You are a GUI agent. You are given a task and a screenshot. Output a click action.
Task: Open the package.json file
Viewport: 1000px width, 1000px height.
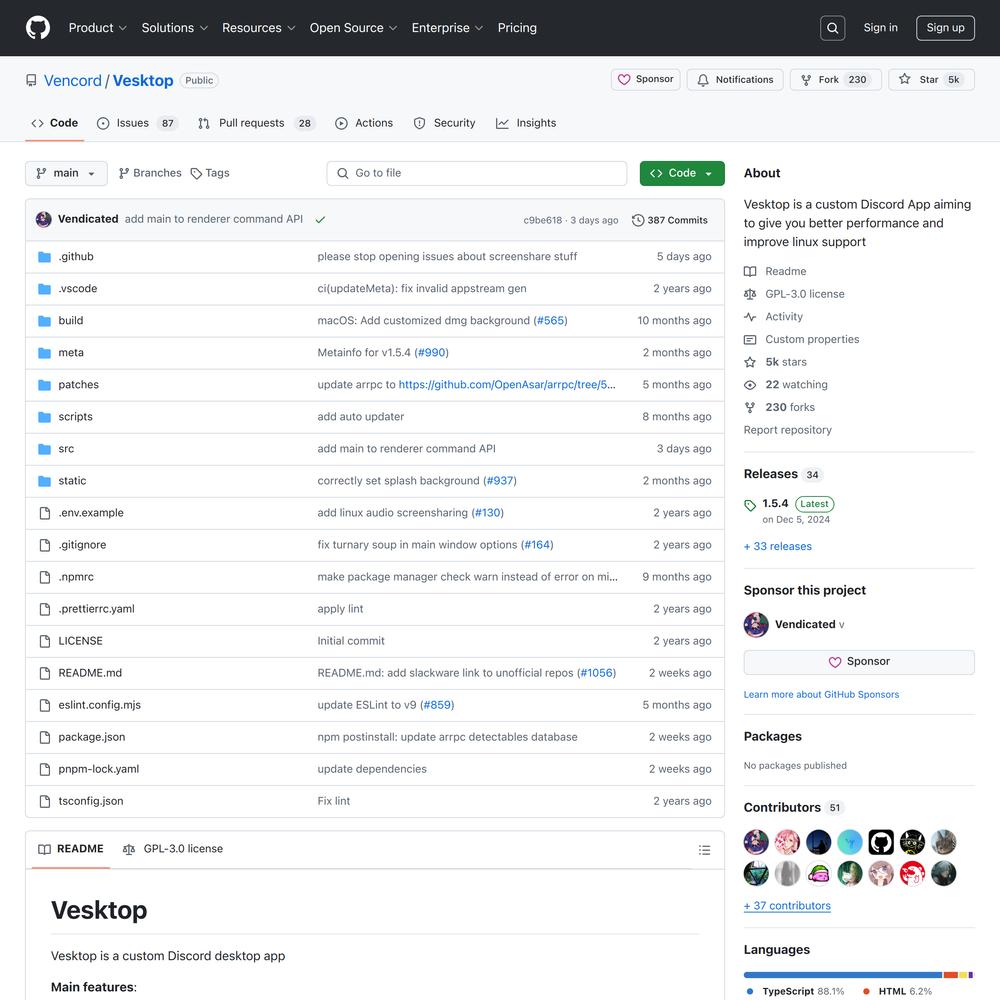92,737
